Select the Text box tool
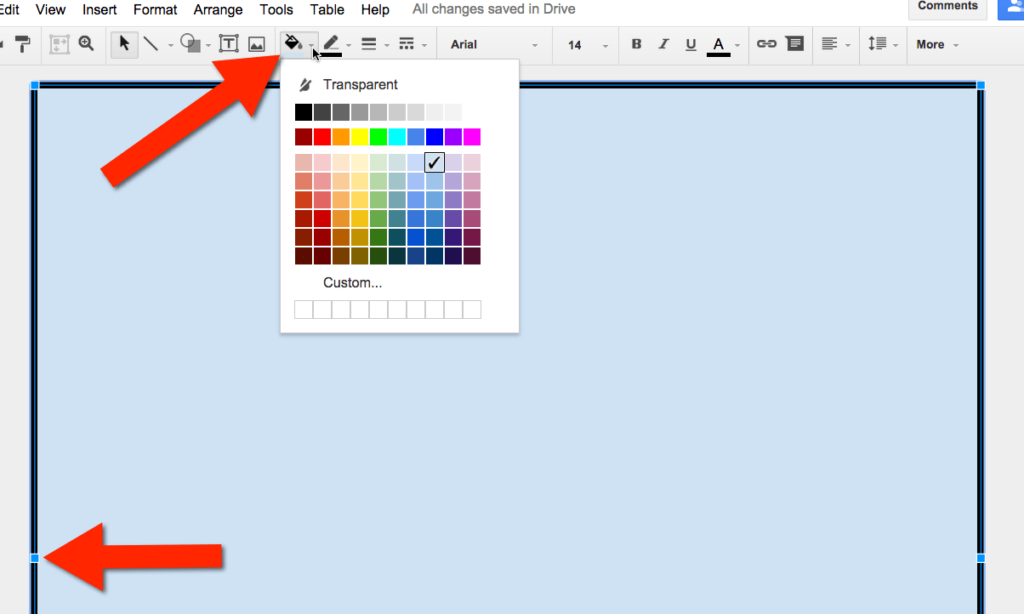This screenshot has width=1024, height=614. click(x=228, y=44)
